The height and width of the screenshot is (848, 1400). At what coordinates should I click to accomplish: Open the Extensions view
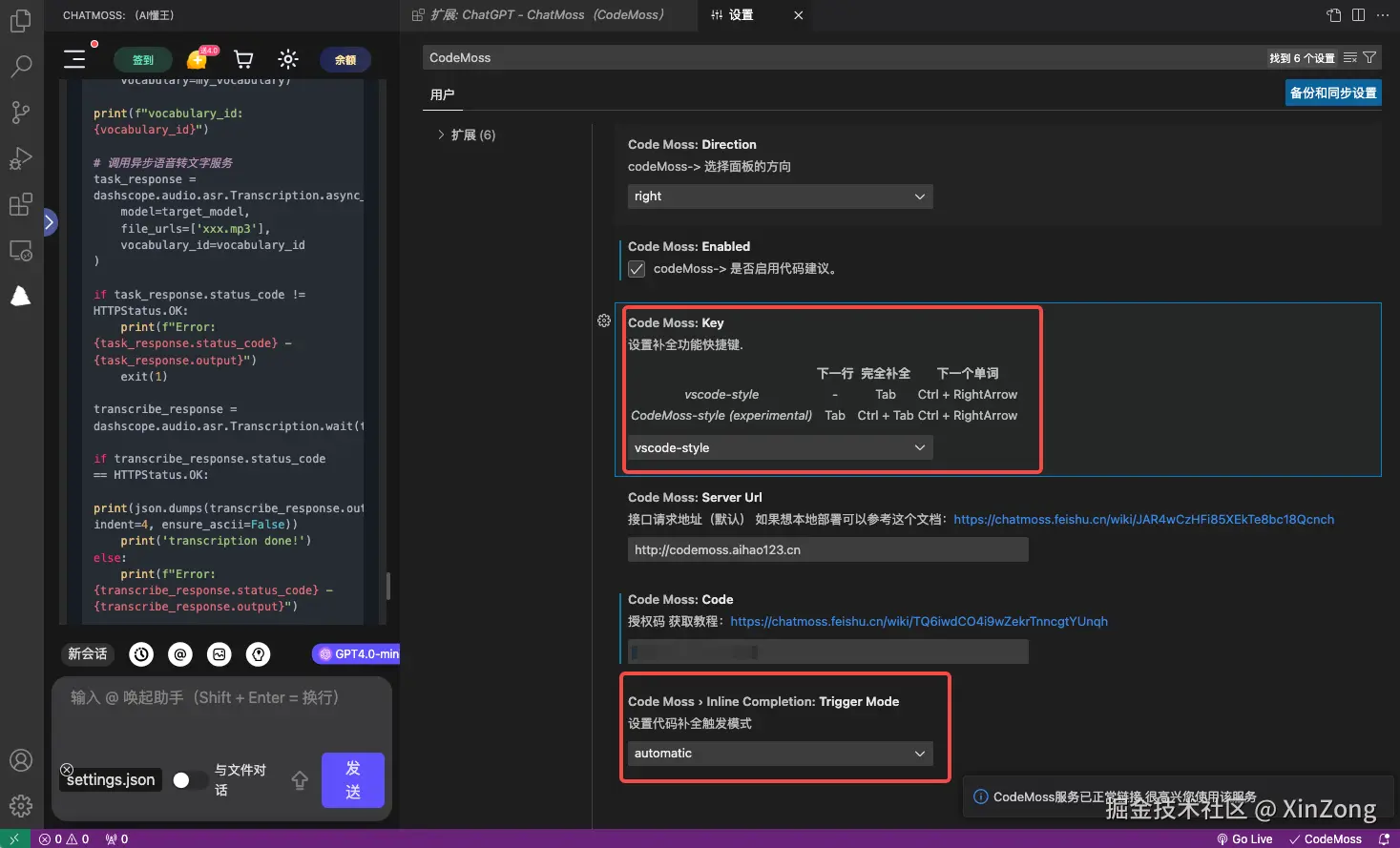coord(21,204)
